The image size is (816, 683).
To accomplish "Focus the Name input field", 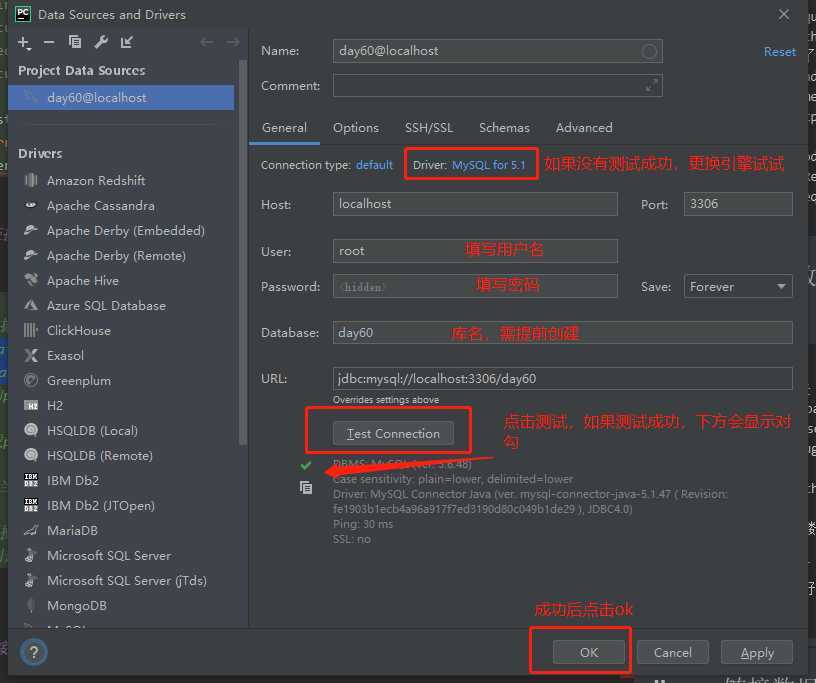I will tap(498, 51).
